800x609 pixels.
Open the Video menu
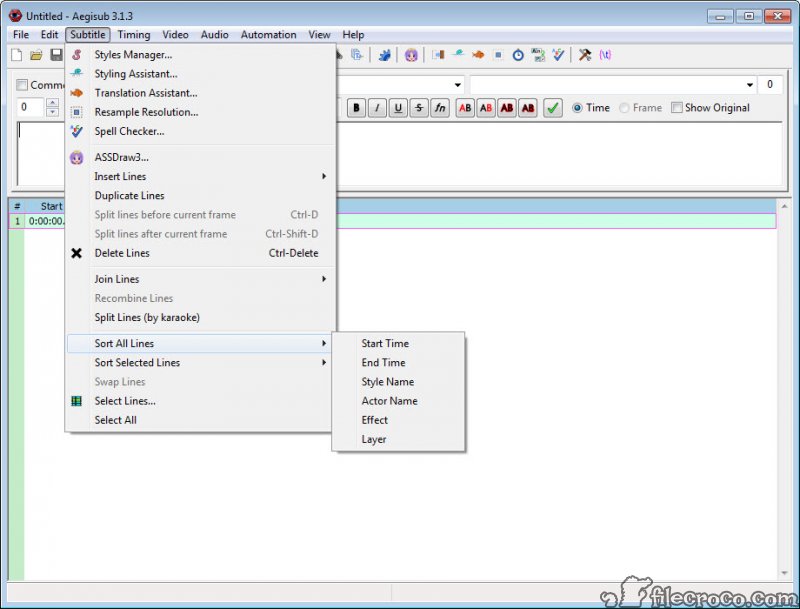[175, 35]
